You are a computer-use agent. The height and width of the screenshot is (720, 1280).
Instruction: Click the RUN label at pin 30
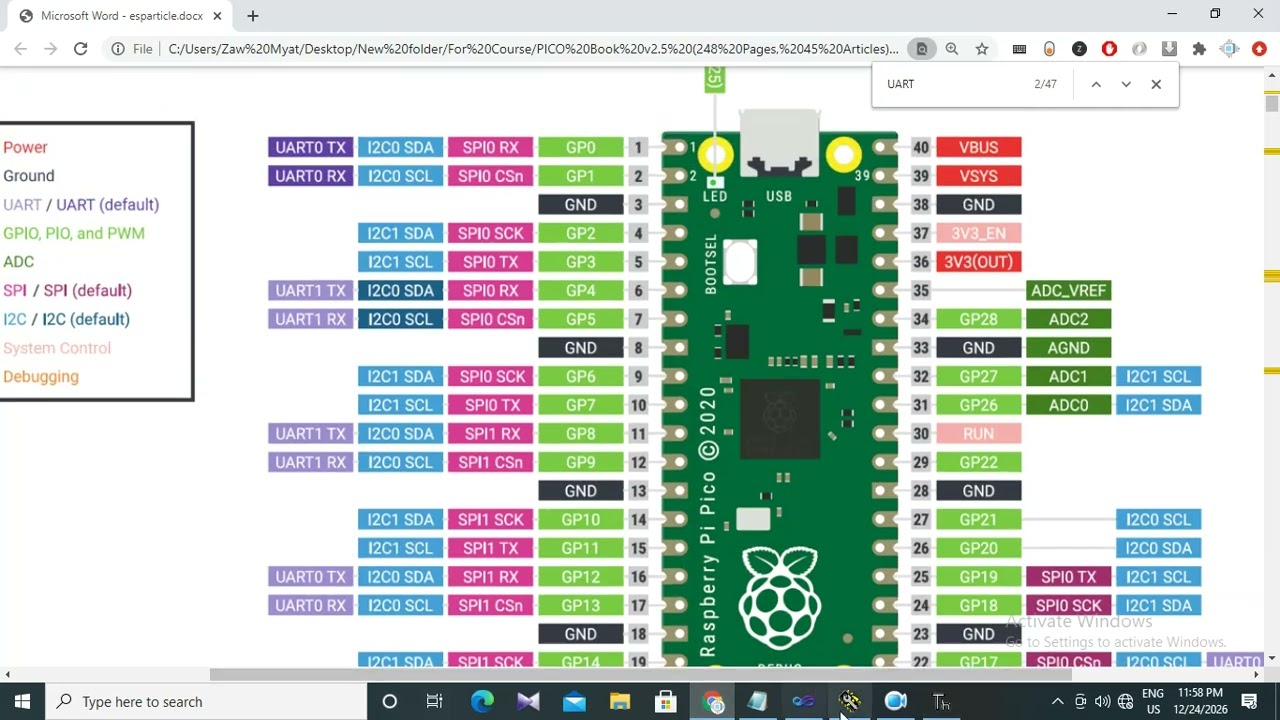tap(978, 434)
